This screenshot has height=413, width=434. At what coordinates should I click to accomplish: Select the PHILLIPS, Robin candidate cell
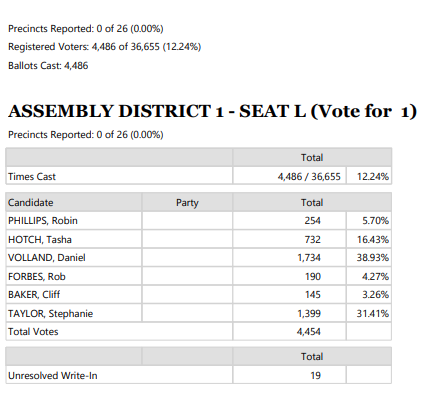pos(74,221)
